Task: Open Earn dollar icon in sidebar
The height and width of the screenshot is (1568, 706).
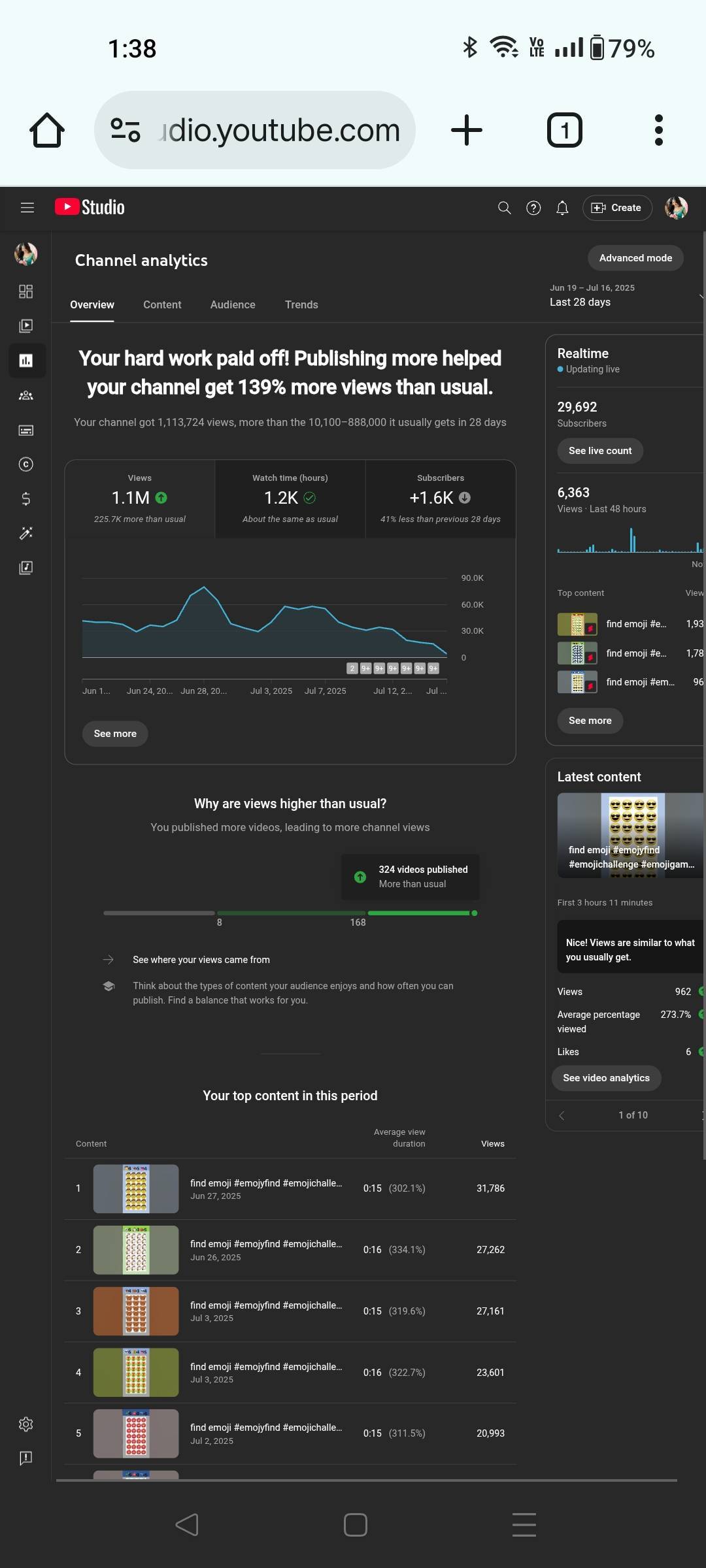Action: [x=26, y=499]
